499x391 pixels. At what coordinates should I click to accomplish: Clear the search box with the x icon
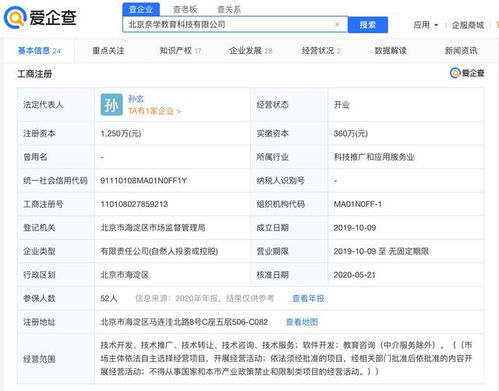337,24
